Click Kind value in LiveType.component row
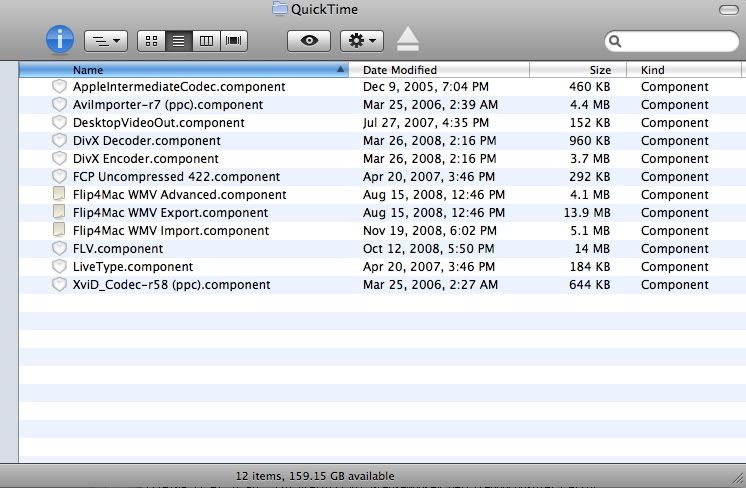 click(x=675, y=267)
